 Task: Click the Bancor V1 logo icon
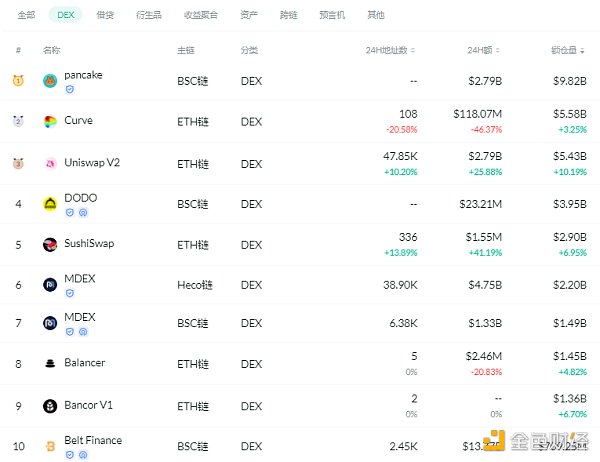(x=50, y=406)
